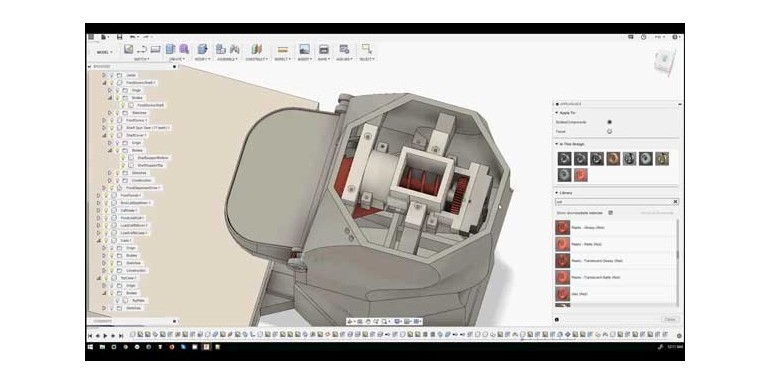
Task: Open the CONSTRUCT menu
Action: pos(256,59)
